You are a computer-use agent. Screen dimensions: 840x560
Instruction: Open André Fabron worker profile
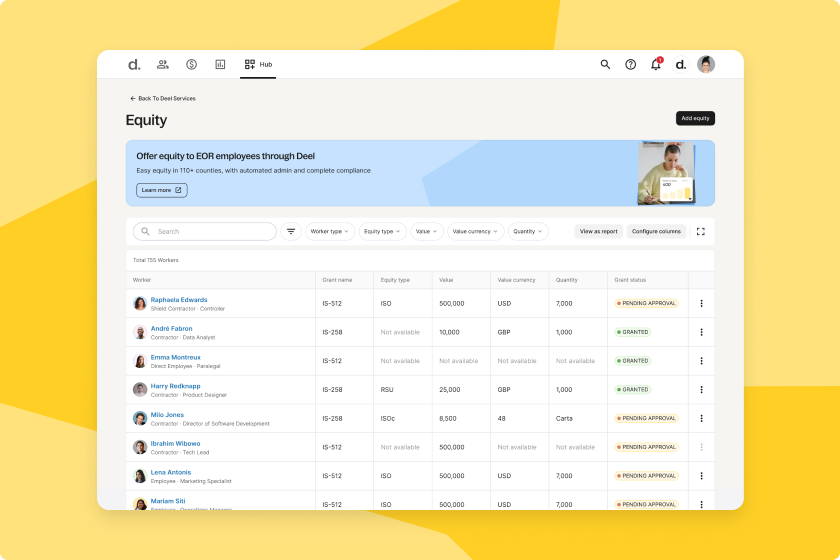pyautogui.click(x=171, y=328)
